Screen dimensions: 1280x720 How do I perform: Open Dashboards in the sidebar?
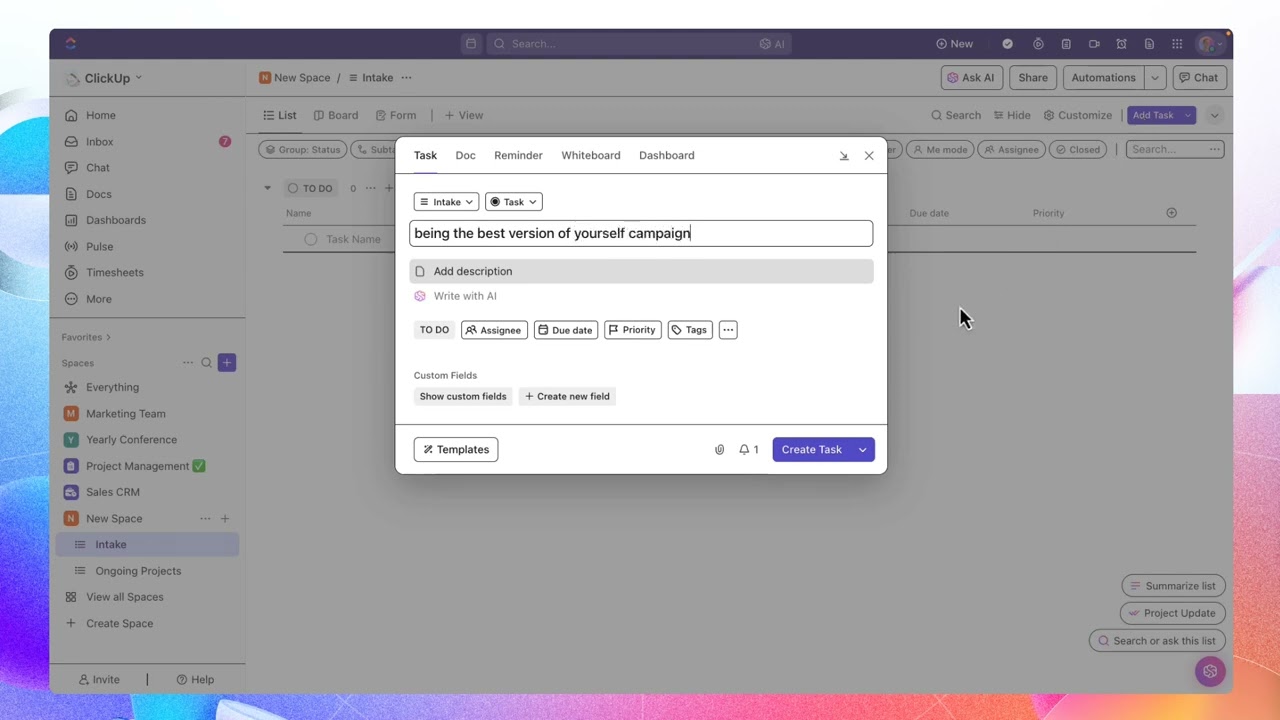point(115,220)
